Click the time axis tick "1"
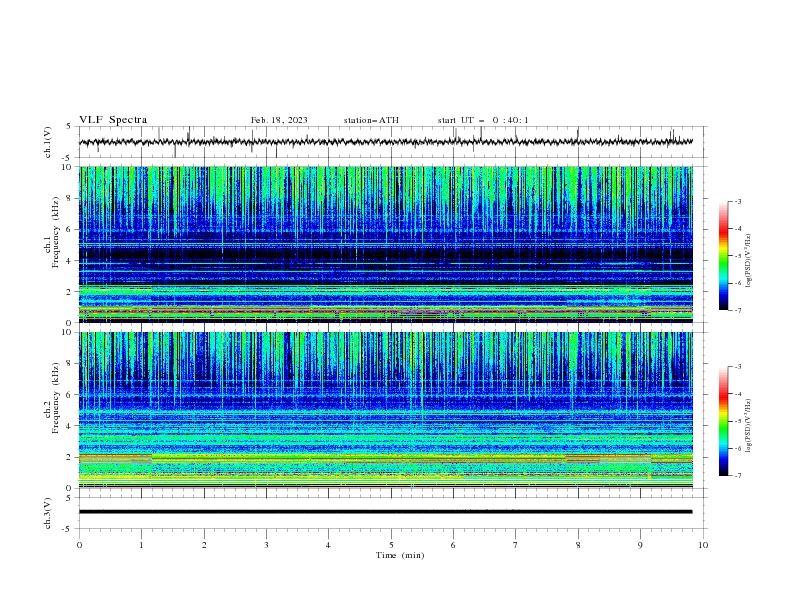792x612 pixels. [141, 545]
